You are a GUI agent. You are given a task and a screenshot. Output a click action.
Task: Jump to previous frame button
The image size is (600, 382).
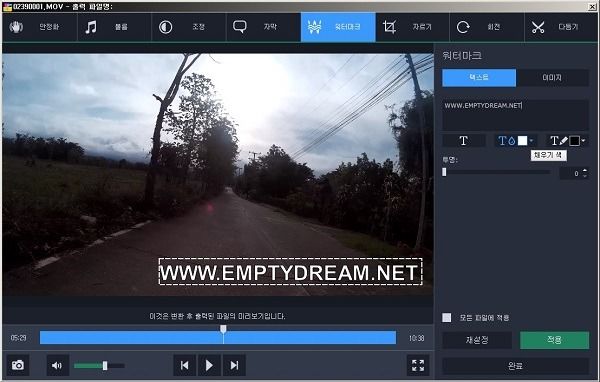[x=184, y=366]
